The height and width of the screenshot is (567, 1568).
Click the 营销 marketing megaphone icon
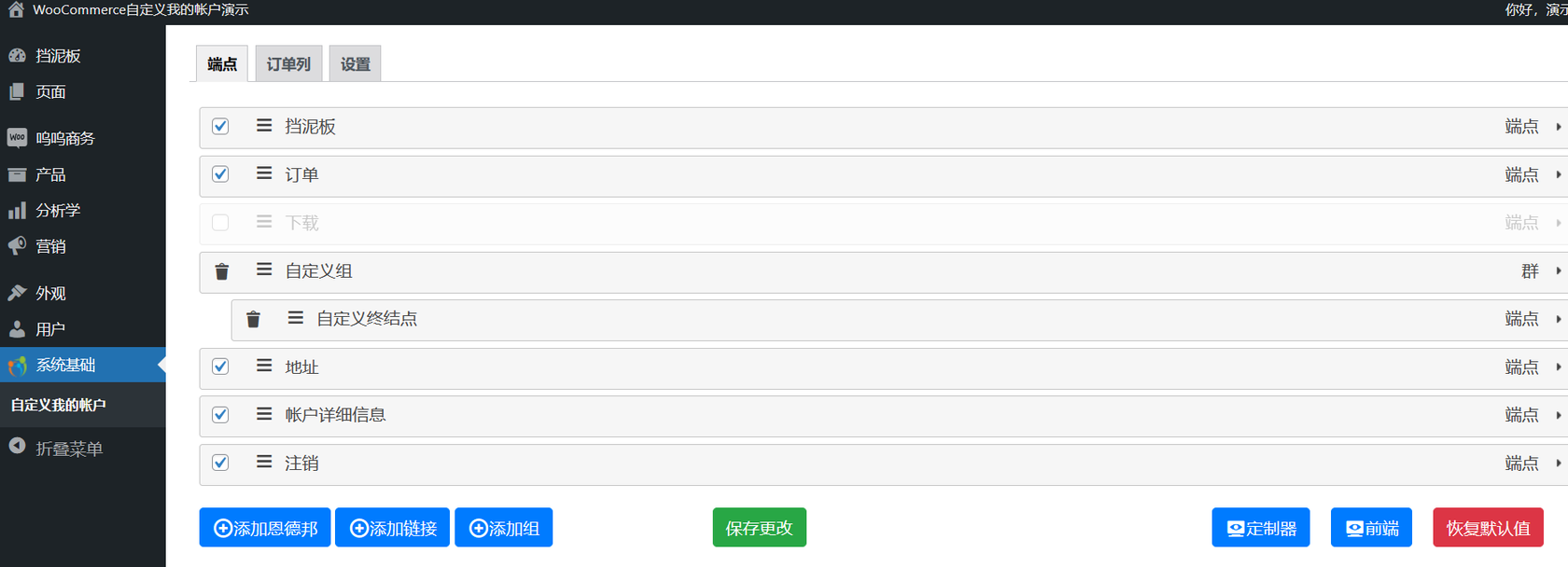click(x=17, y=246)
